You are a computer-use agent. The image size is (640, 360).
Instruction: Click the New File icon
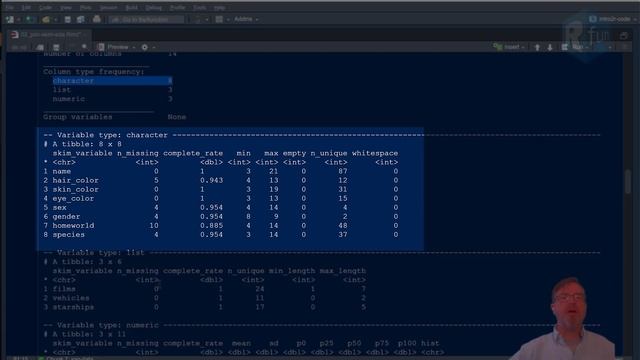10,19
